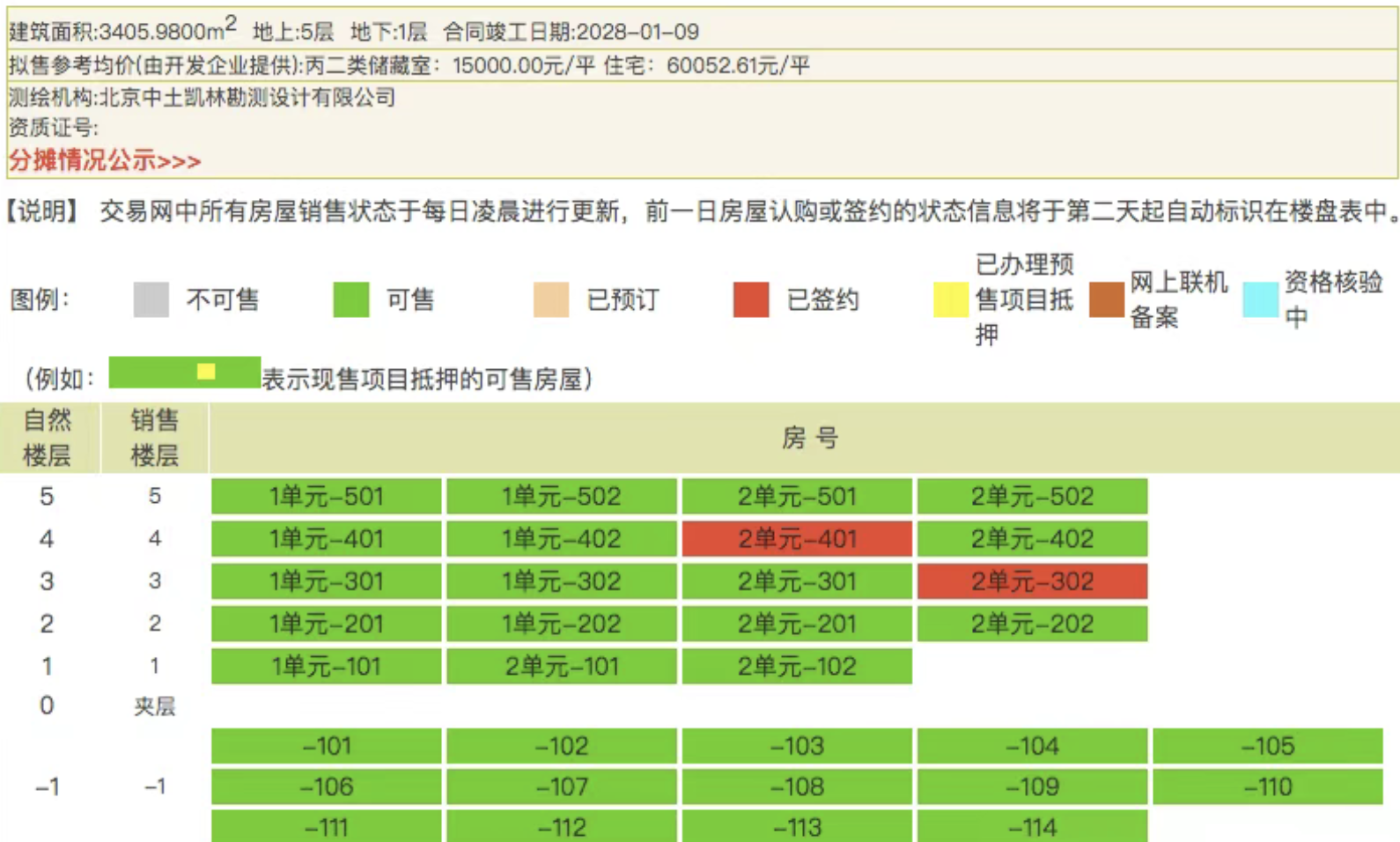1400x842 pixels.
Task: Open room 2单元-502 details
Action: 1032,497
